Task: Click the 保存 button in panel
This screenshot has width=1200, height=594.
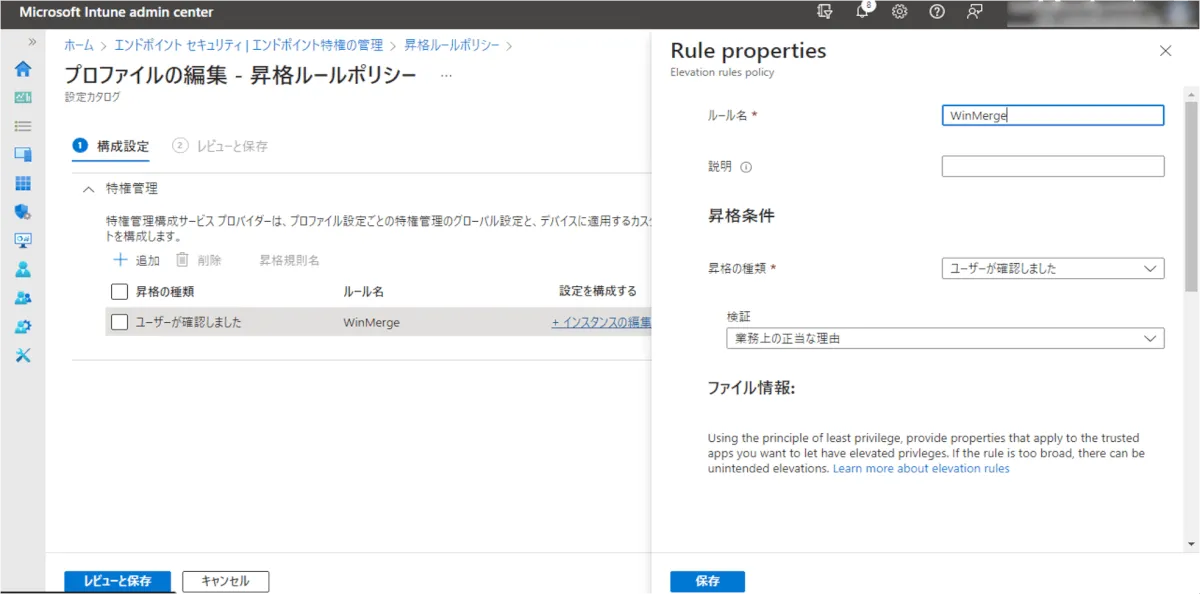Action: pyautogui.click(x=707, y=581)
